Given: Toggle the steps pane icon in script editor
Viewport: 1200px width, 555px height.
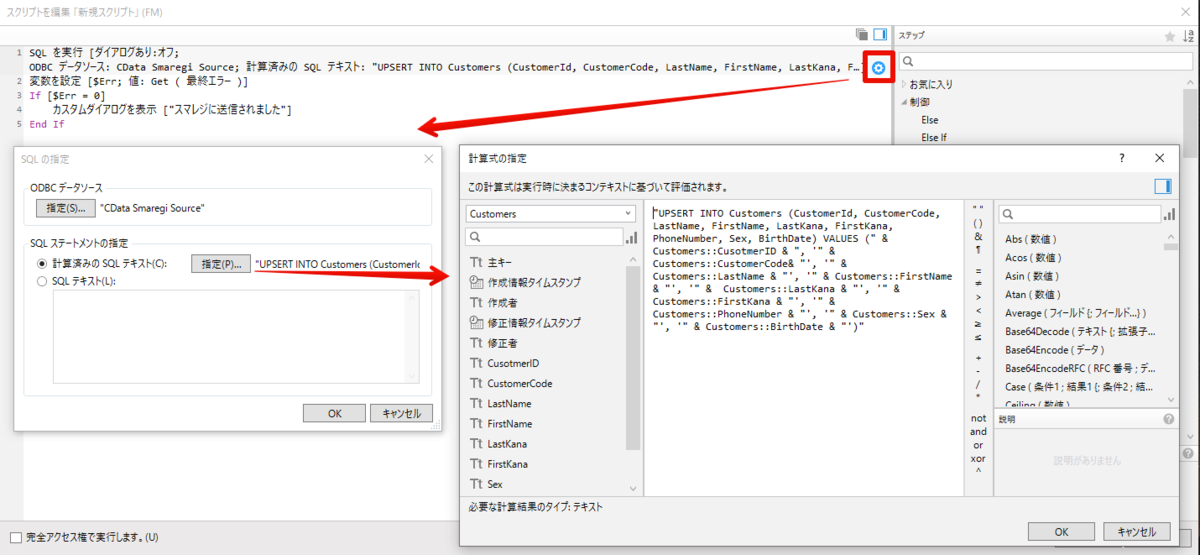Looking at the screenshot, I should (x=880, y=33).
